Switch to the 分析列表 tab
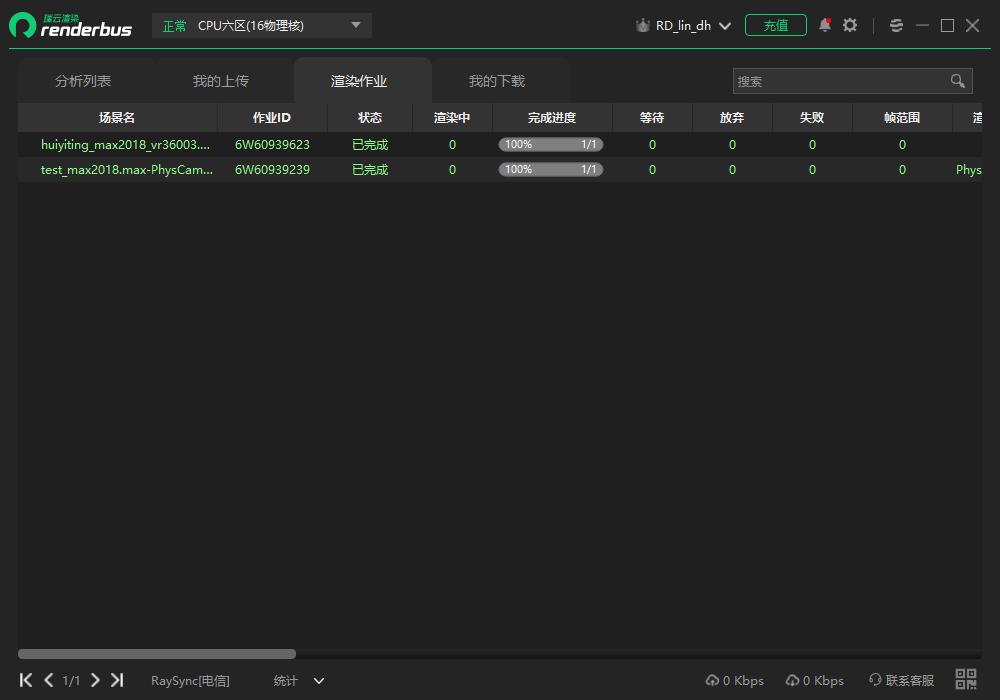 (x=83, y=81)
